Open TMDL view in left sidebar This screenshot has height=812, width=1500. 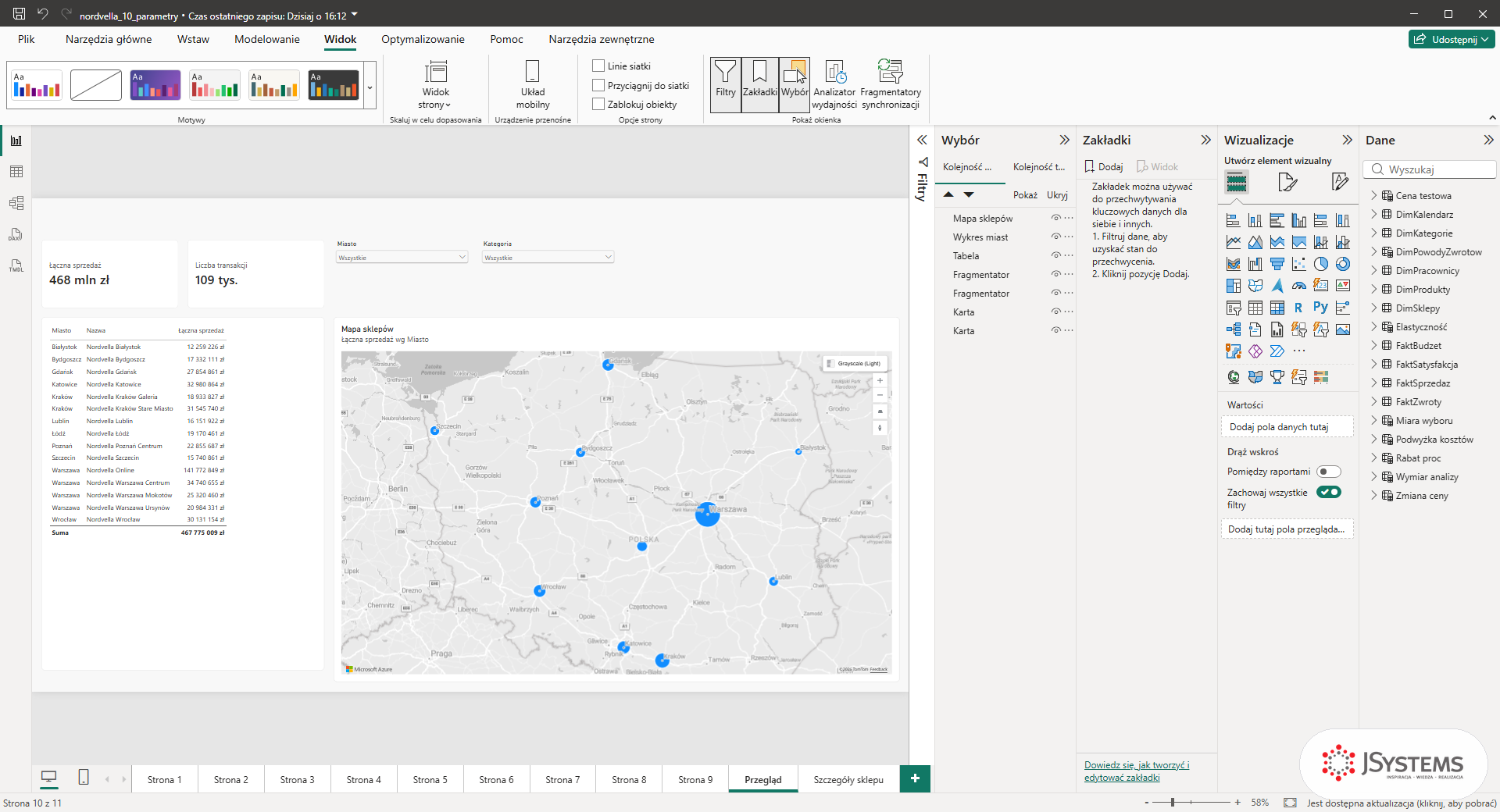(x=16, y=265)
